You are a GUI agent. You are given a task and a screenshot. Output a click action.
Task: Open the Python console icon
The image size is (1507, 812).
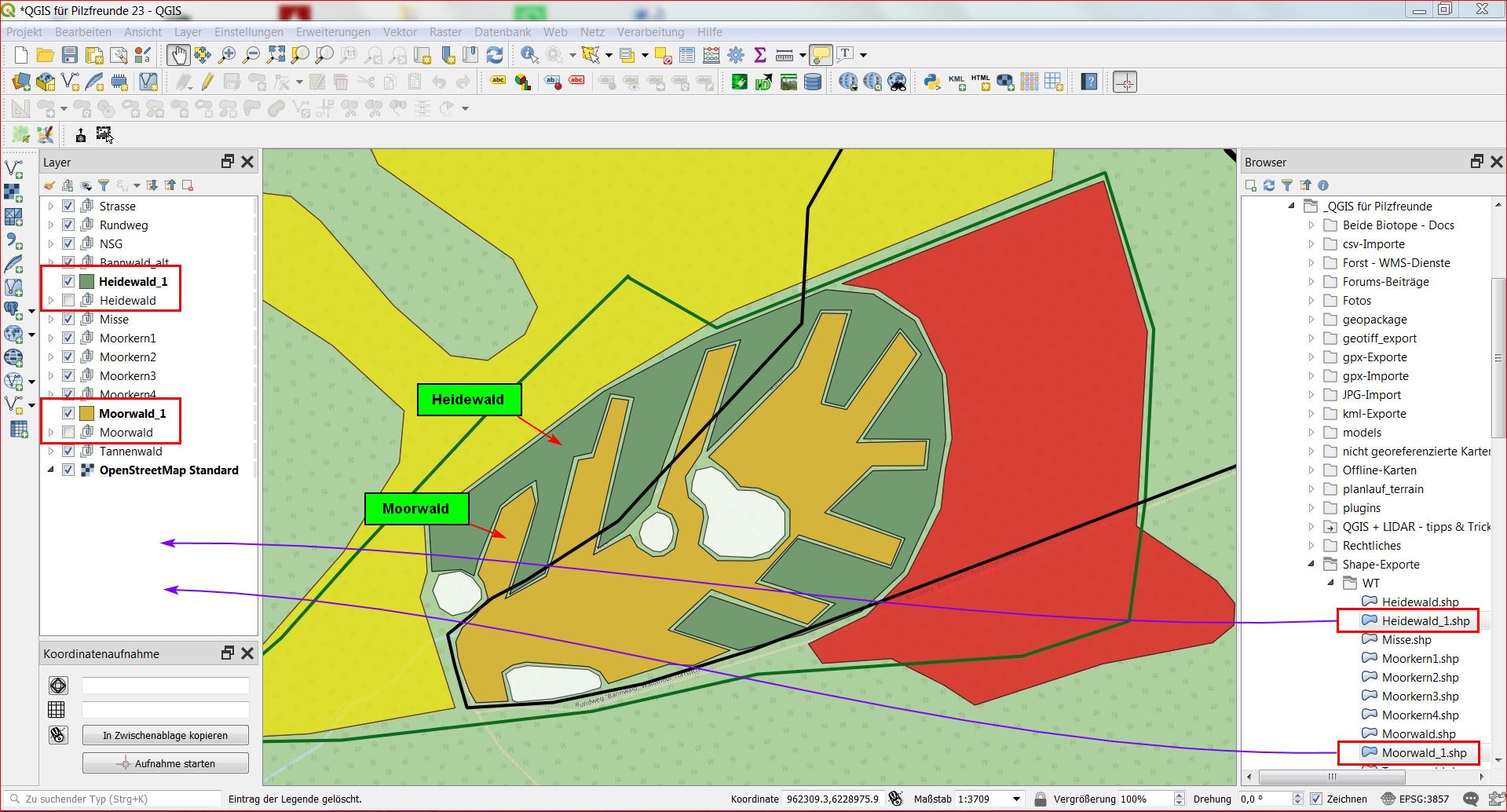pyautogui.click(x=931, y=82)
